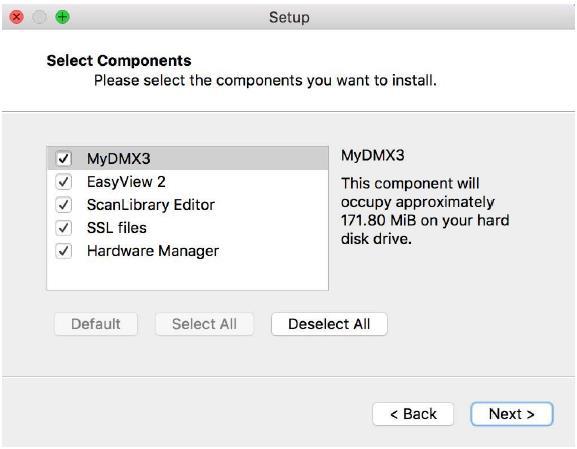
Task: Select the SSL files entry
Action: click(116, 228)
